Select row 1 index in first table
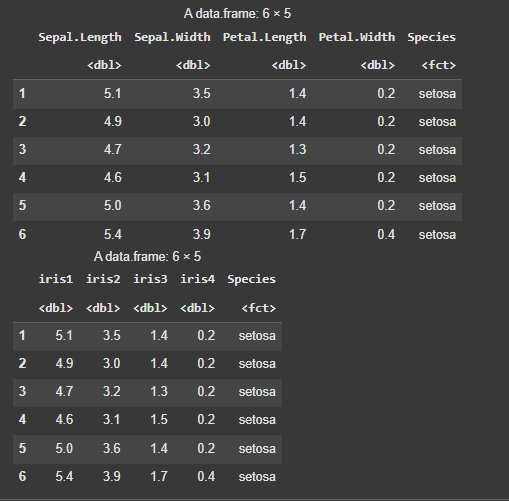Image resolution: width=509 pixels, height=501 pixels. 22,93
